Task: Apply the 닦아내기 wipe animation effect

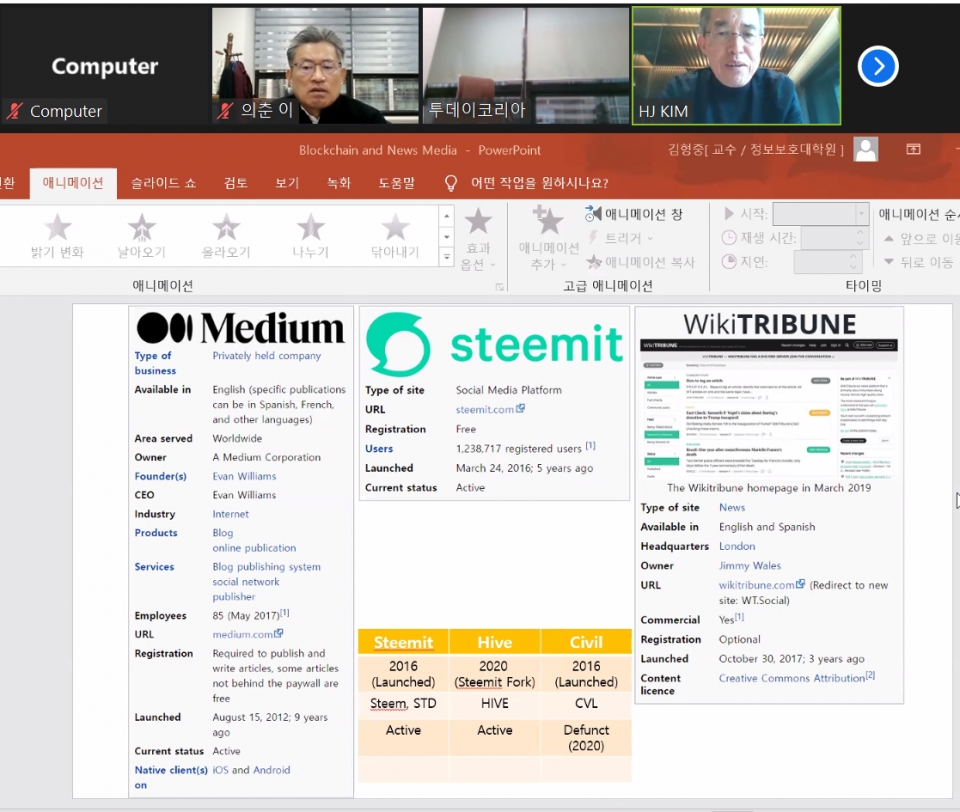Action: pyautogui.click(x=396, y=236)
